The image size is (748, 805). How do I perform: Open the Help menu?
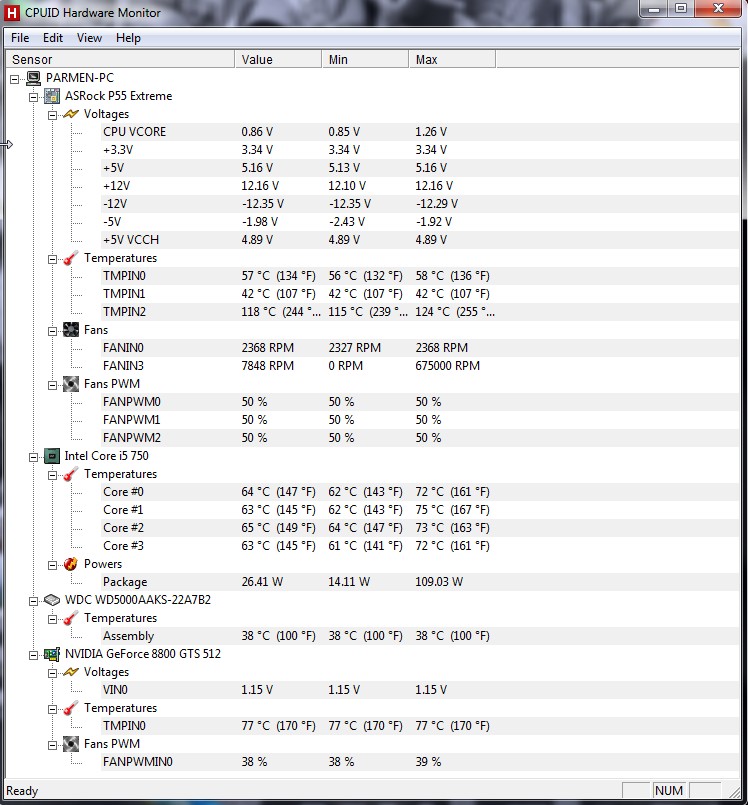(128, 38)
